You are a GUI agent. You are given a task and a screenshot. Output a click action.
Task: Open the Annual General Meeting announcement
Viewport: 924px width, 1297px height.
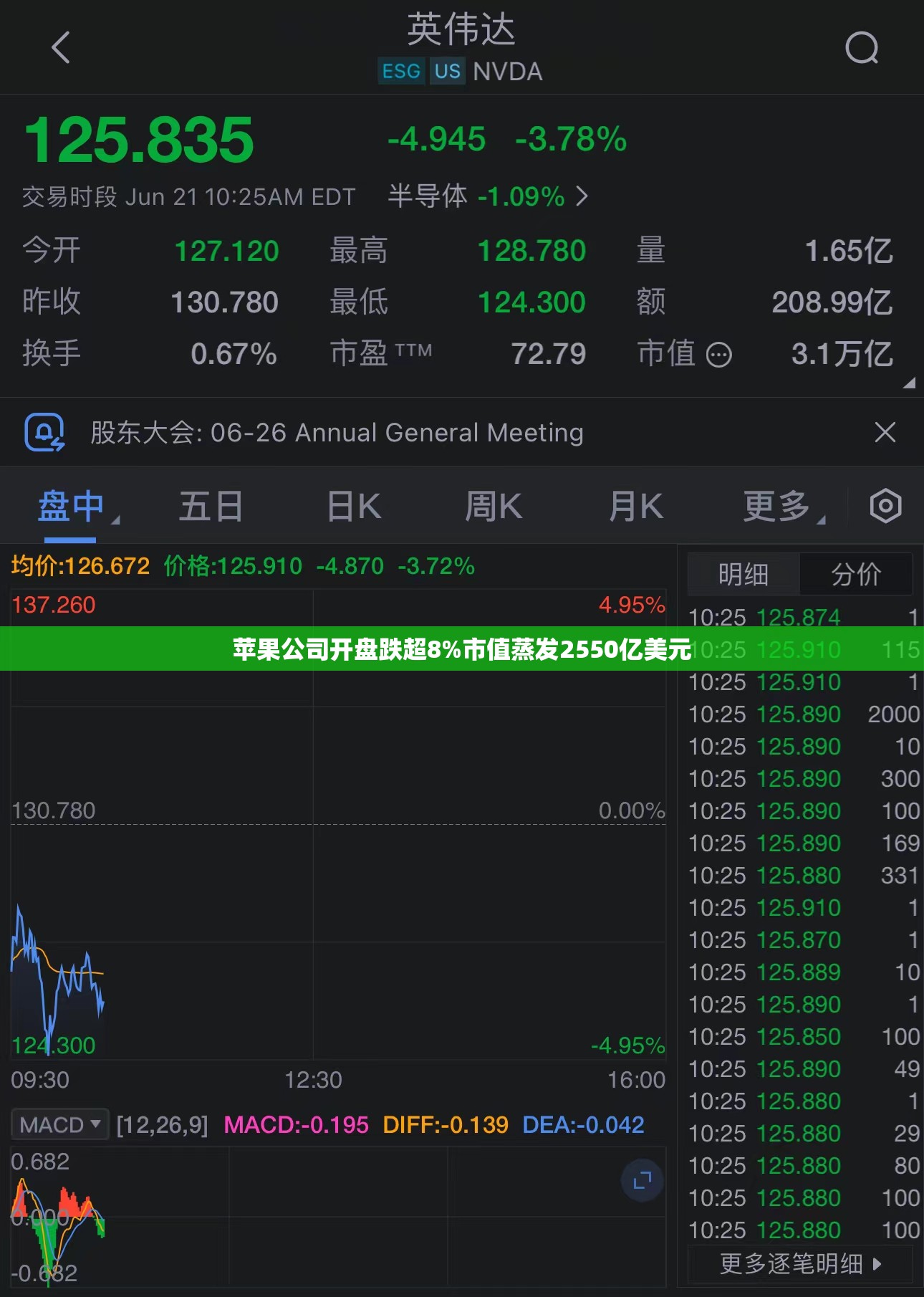pyautogui.click(x=337, y=432)
